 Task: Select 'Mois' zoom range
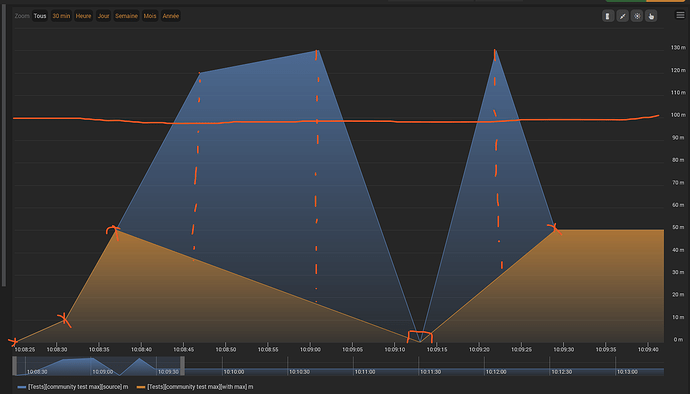point(150,16)
